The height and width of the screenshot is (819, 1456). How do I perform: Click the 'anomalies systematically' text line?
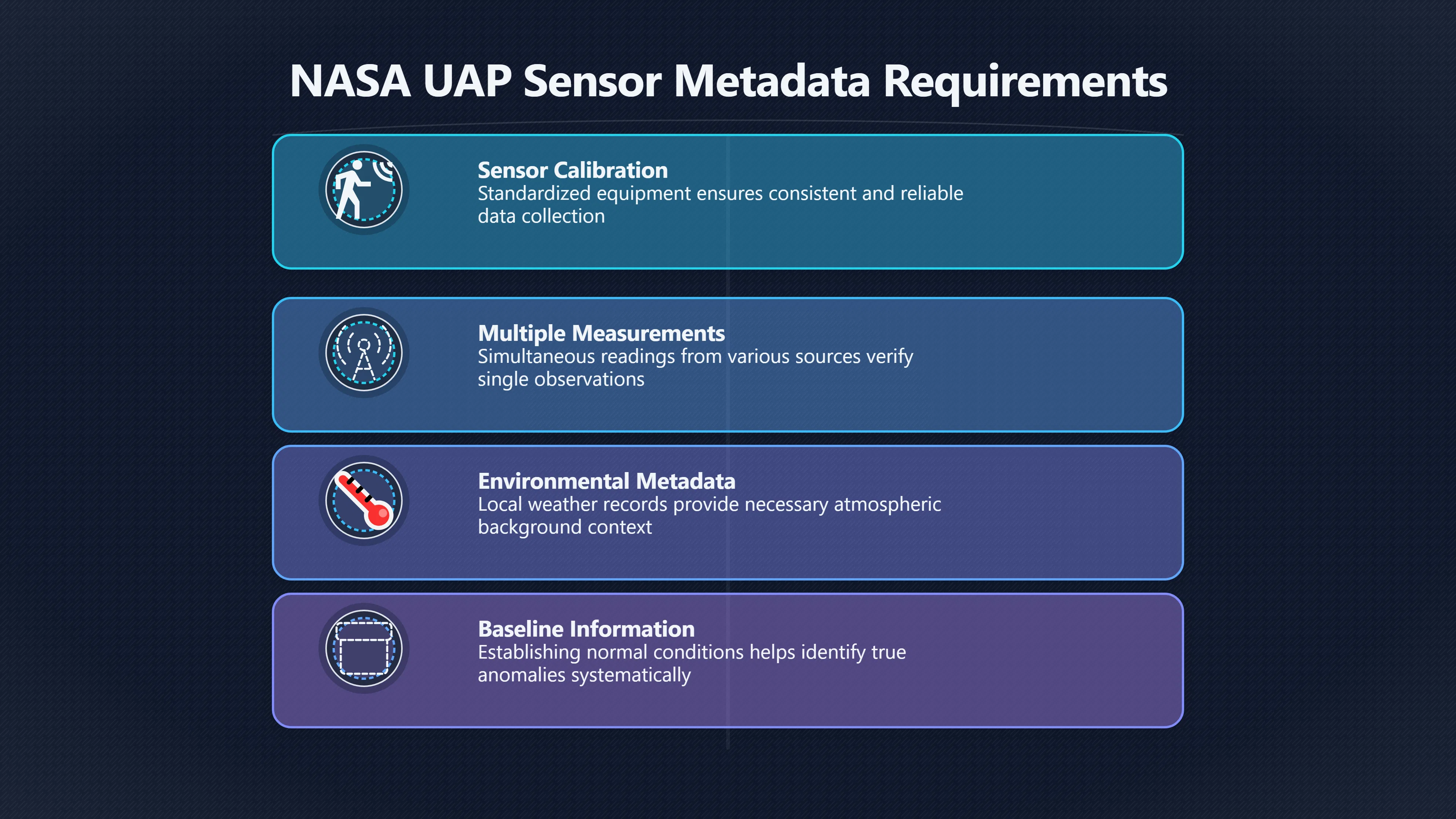[584, 675]
